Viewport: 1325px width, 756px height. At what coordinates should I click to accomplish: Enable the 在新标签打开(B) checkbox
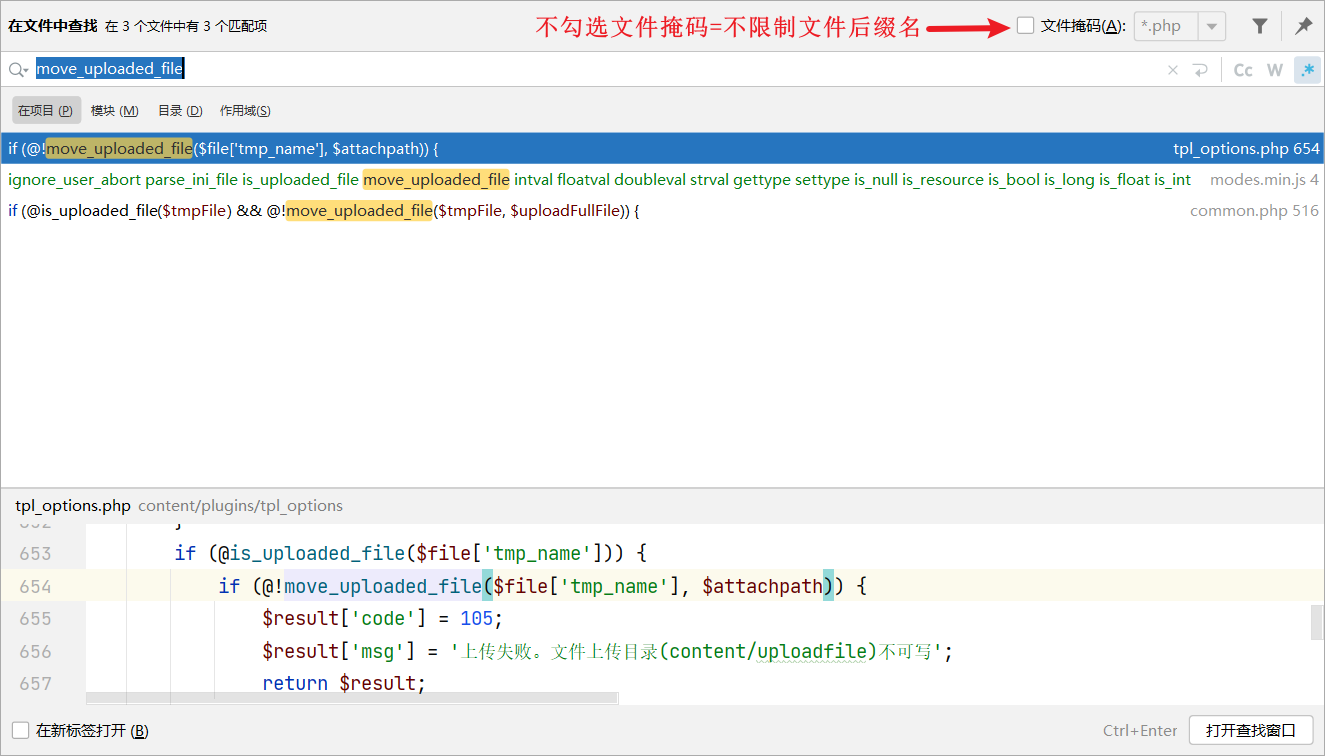pyautogui.click(x=20, y=731)
